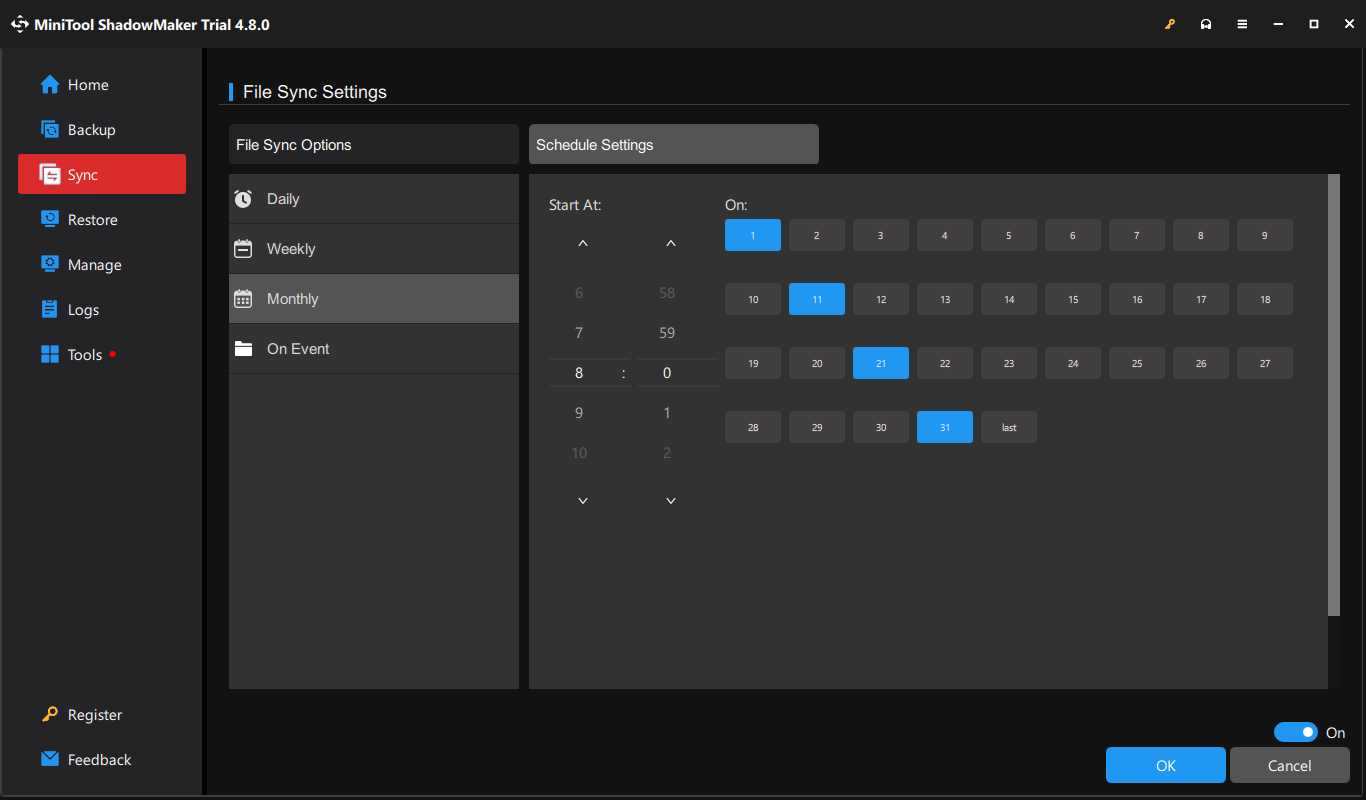Click the vertical scrollbar on the right
Screen dimensions: 1366x800
[x=1333, y=400]
